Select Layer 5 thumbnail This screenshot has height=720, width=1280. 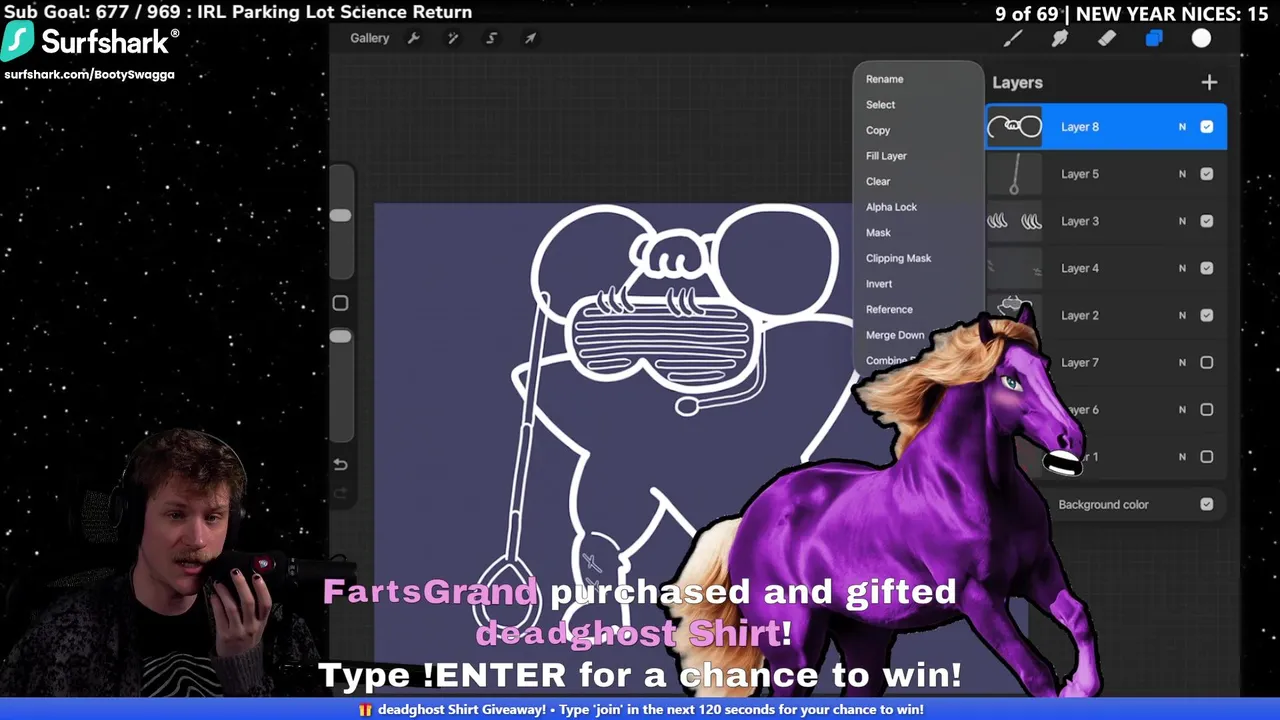(x=1014, y=174)
